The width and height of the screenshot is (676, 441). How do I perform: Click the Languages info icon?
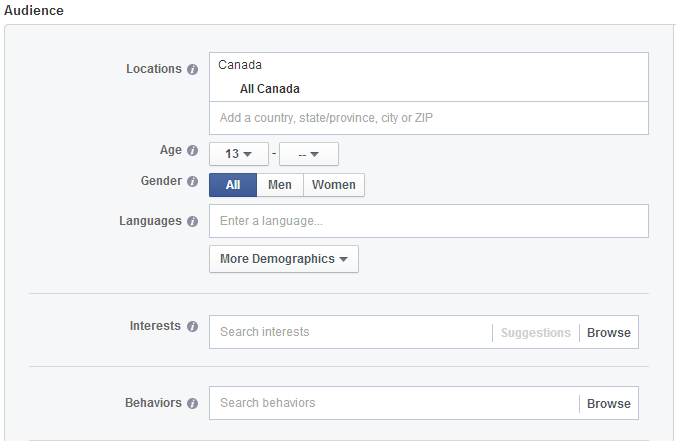[x=192, y=222]
